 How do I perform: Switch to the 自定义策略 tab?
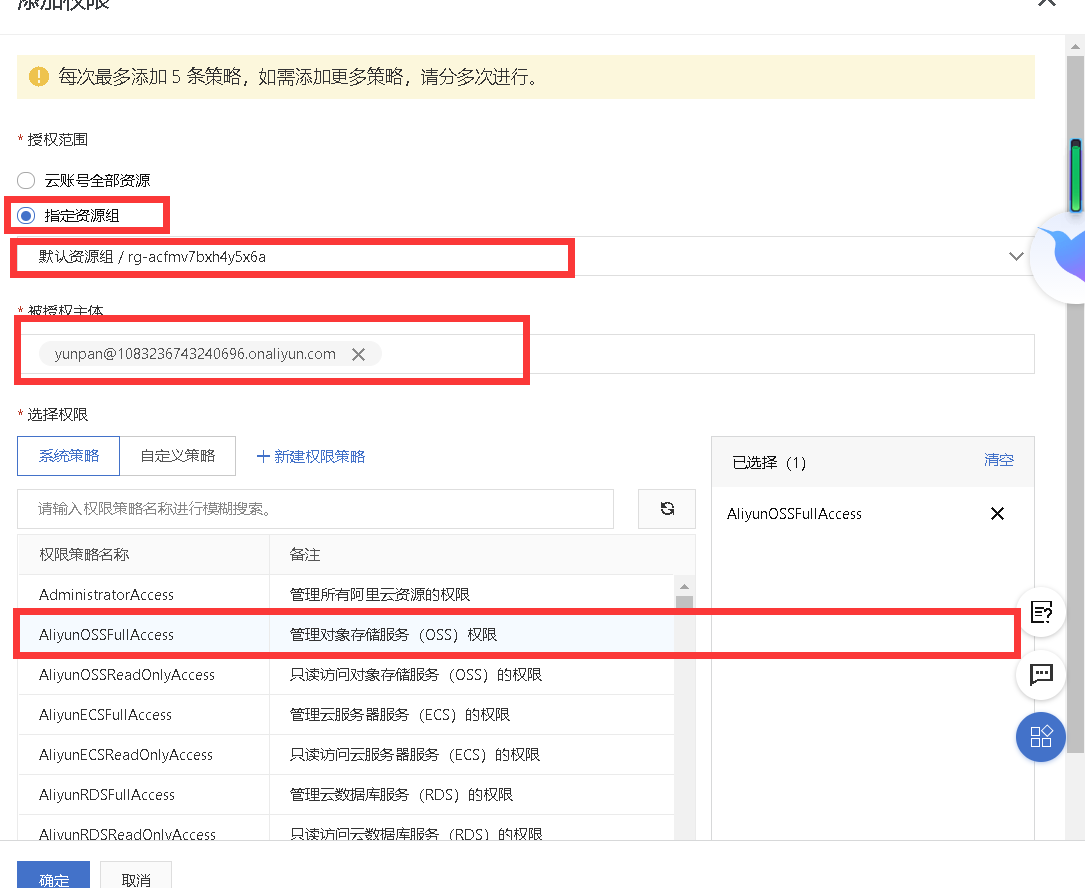pyautogui.click(x=178, y=456)
